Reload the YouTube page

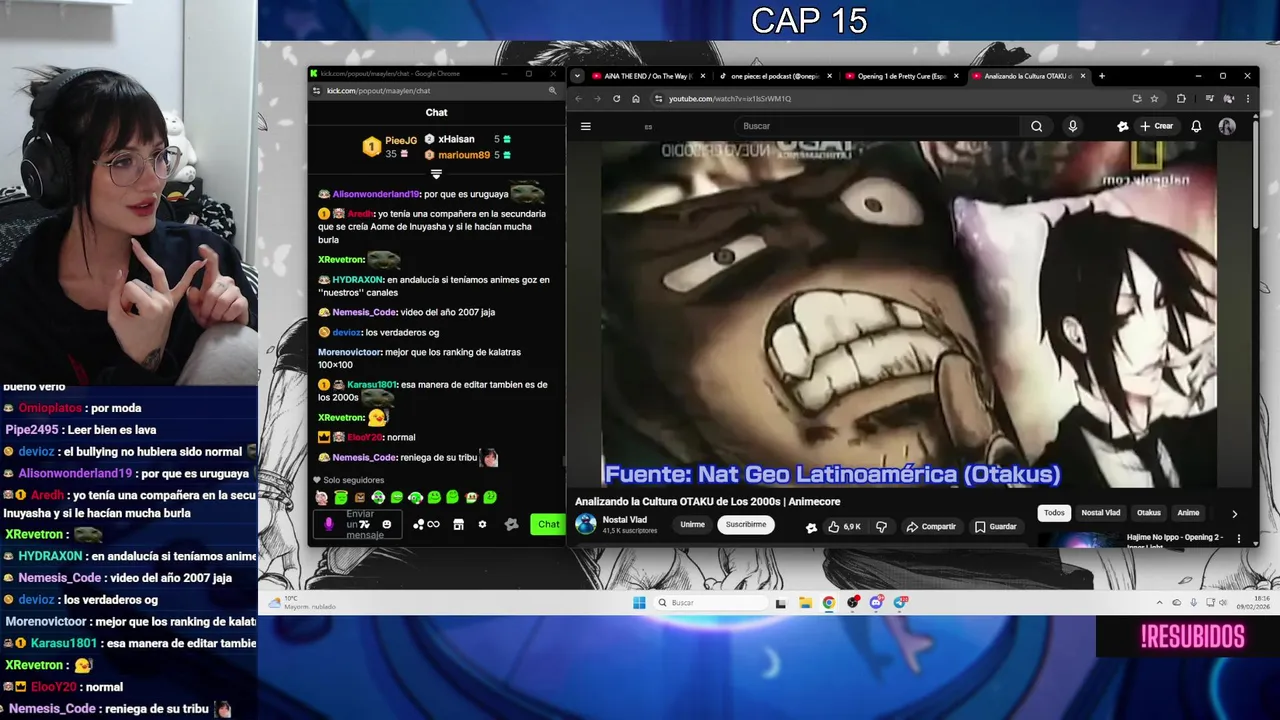[x=616, y=99]
